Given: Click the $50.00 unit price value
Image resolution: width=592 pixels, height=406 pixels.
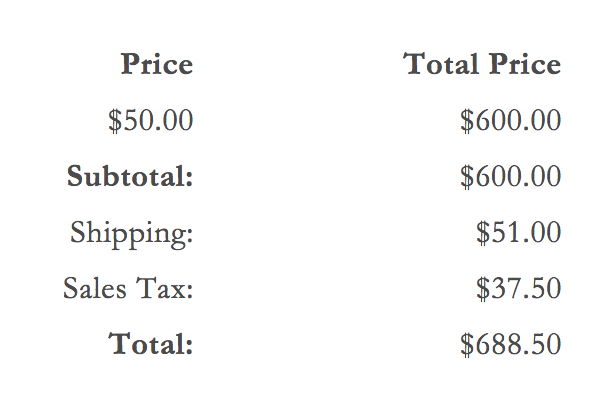Looking at the screenshot, I should point(151,120).
